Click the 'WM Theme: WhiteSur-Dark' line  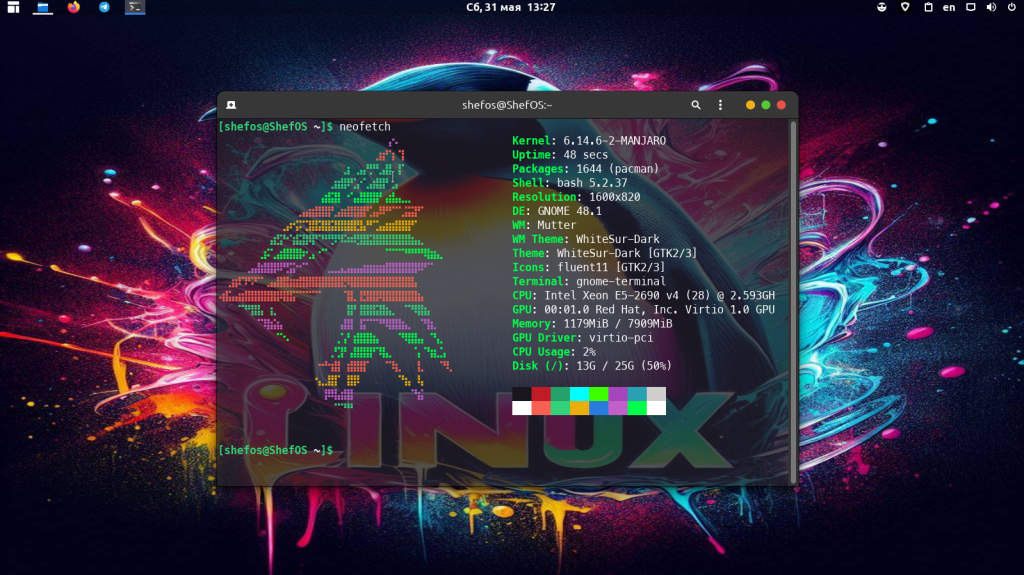pyautogui.click(x=586, y=239)
